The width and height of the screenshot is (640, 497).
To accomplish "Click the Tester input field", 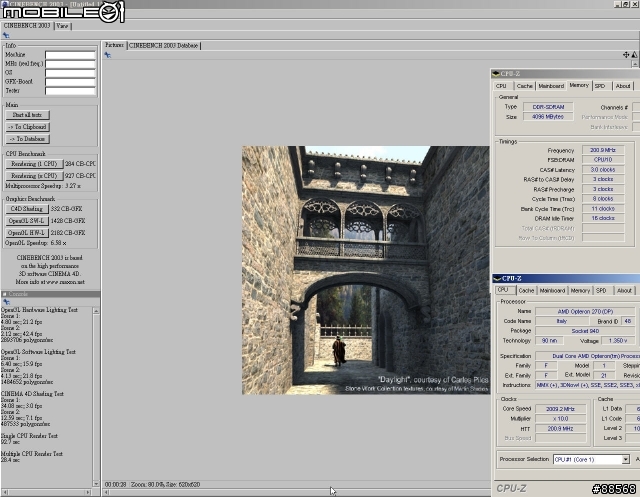I will tap(70, 91).
